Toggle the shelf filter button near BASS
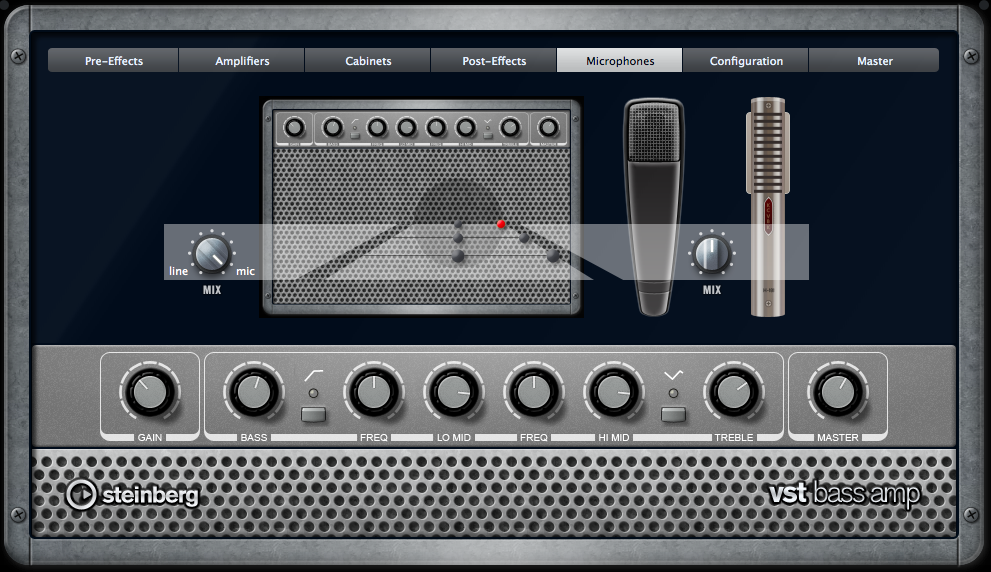Viewport: 991px width, 572px height. point(313,415)
